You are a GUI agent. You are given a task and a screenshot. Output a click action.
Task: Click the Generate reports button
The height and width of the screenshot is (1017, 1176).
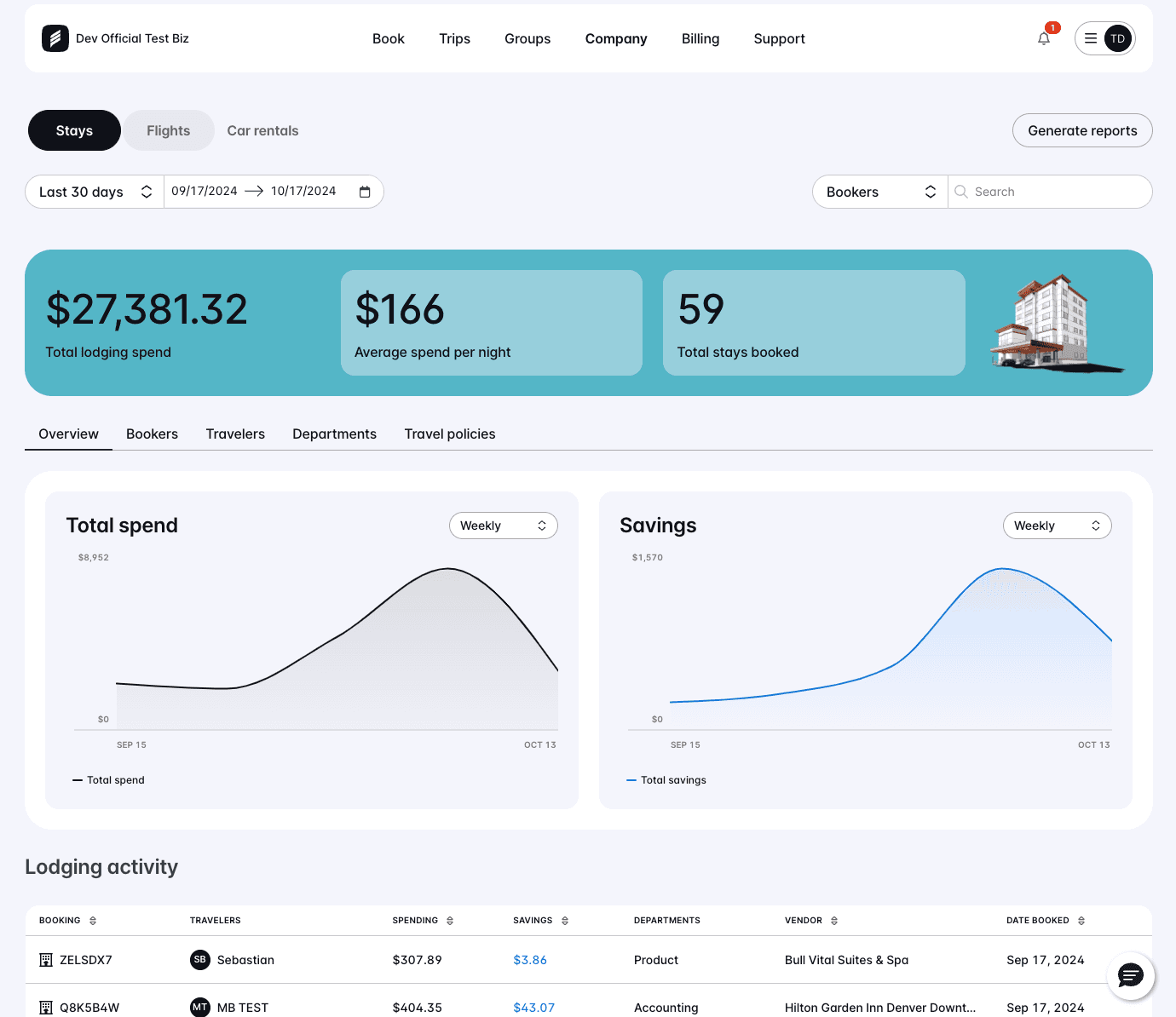[x=1081, y=130]
